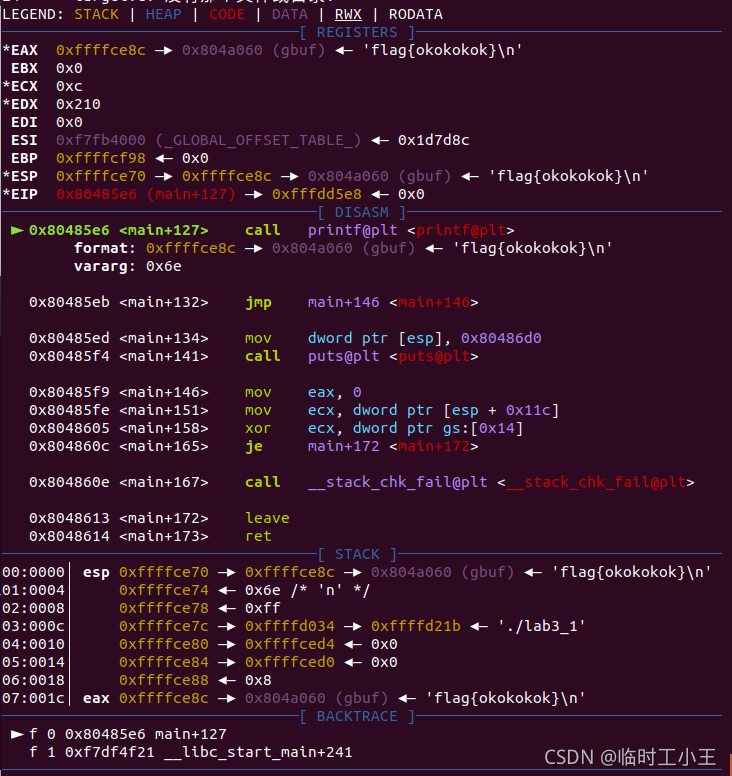The width and height of the screenshot is (732, 776).
Task: Click the mov eax, 0 instruction
Action: tap(303, 392)
